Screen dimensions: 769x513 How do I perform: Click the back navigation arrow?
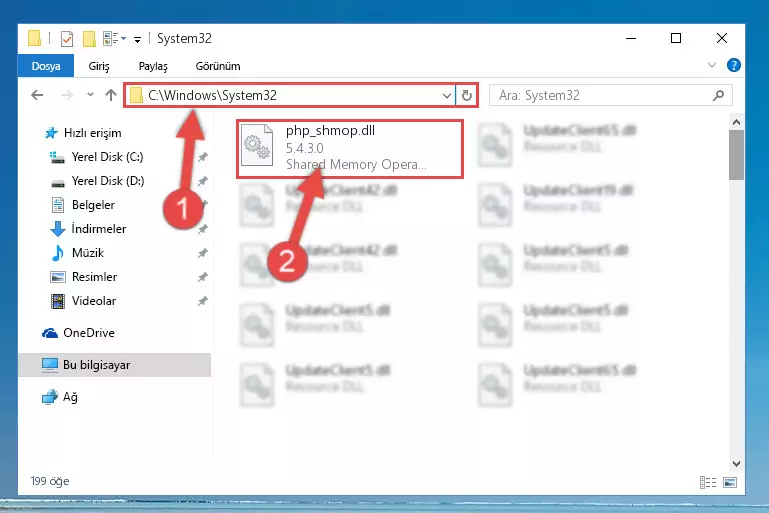click(37, 95)
